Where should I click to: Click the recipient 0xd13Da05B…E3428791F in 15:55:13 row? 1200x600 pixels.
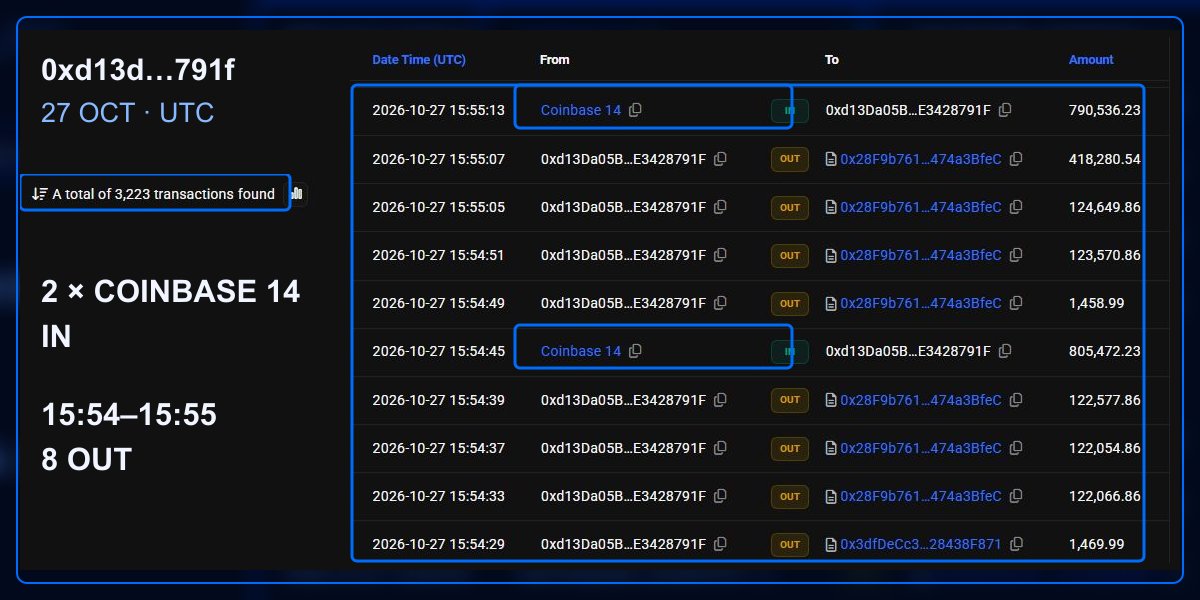pyautogui.click(x=908, y=110)
